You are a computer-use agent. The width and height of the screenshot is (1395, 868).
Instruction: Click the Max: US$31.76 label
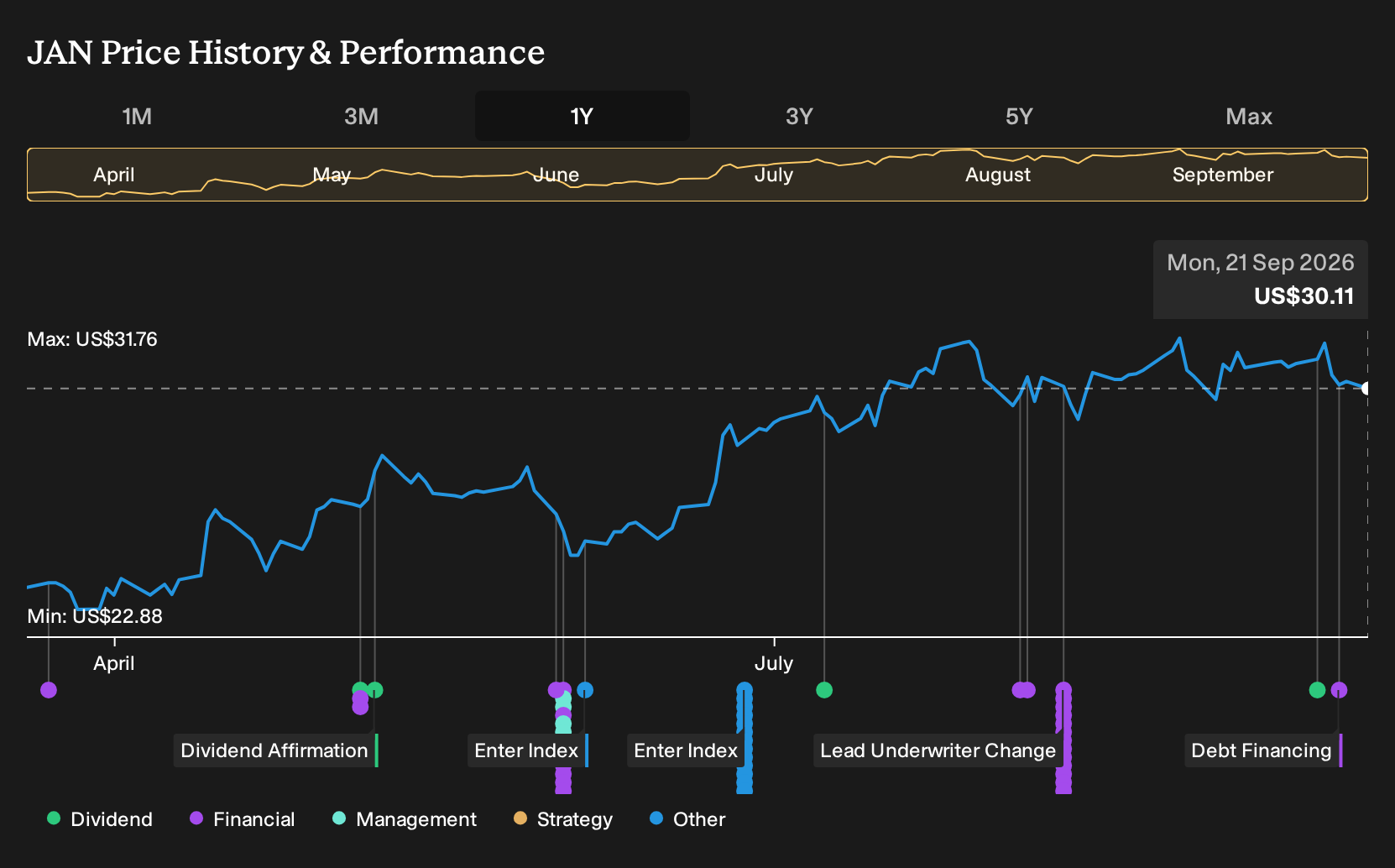92,339
